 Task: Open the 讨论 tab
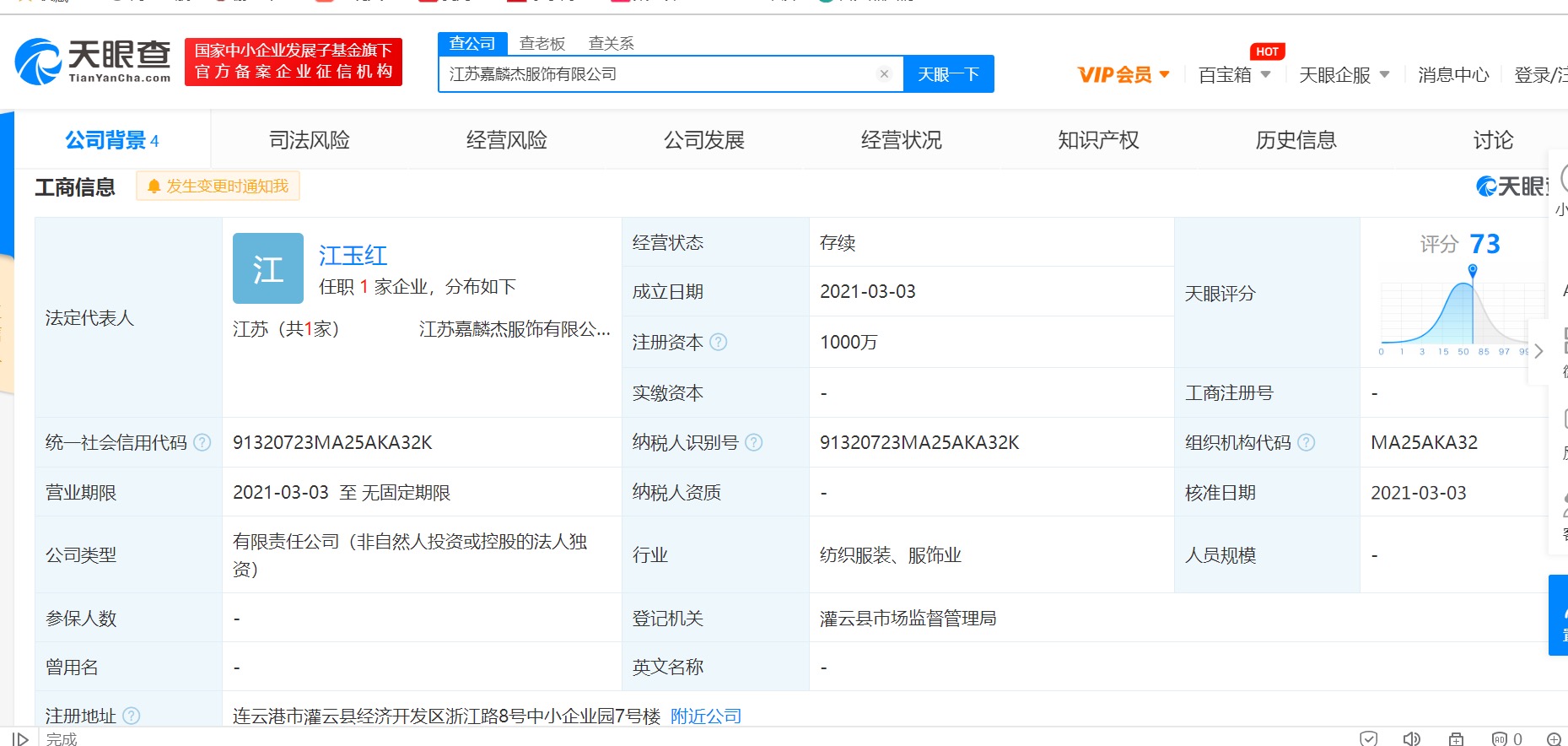[1494, 140]
